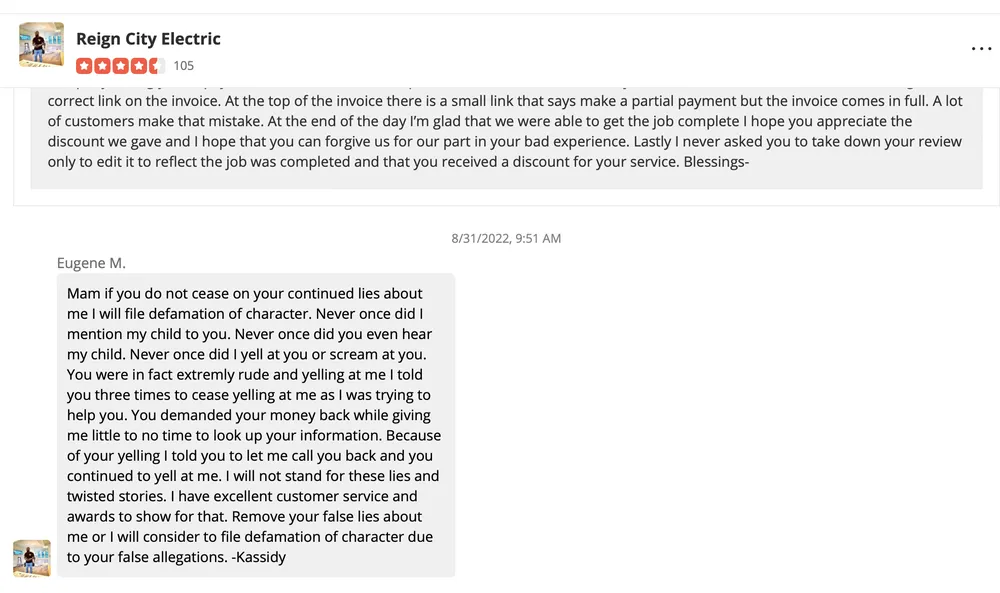The width and height of the screenshot is (1000, 593).
Task: Click the Reign City Electric header avatar
Action: (x=41, y=45)
